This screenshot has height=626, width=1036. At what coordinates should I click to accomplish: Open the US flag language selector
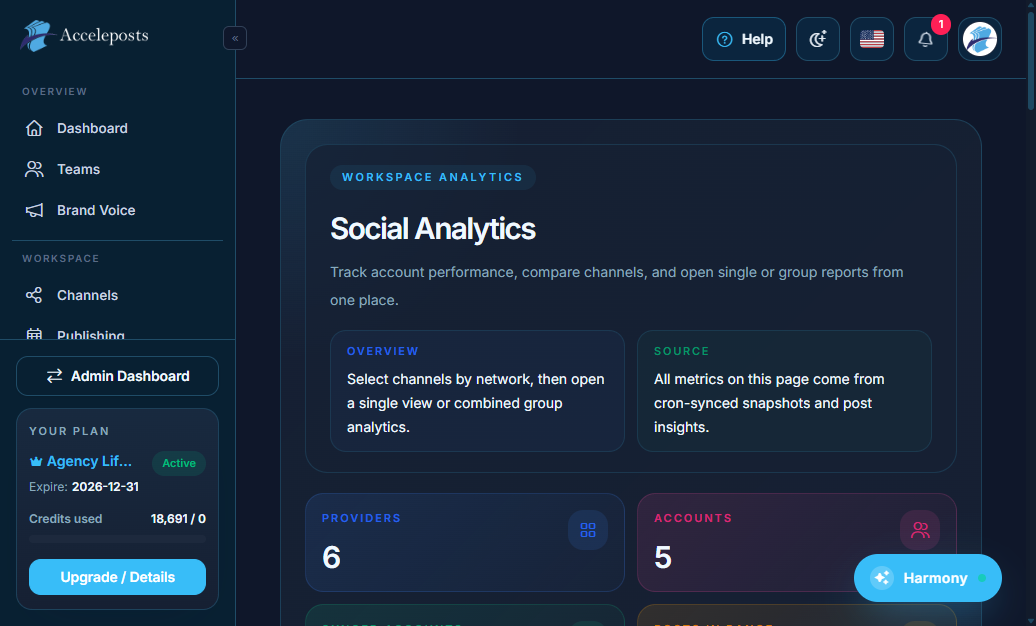click(x=872, y=39)
